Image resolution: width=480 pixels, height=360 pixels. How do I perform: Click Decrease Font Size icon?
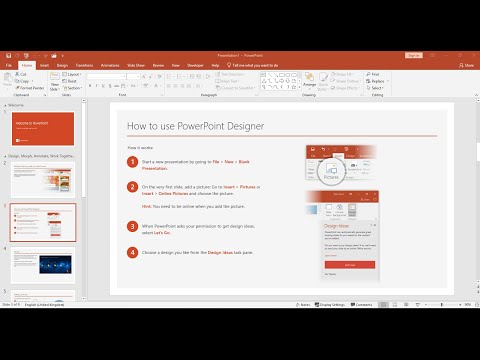(x=150, y=77)
